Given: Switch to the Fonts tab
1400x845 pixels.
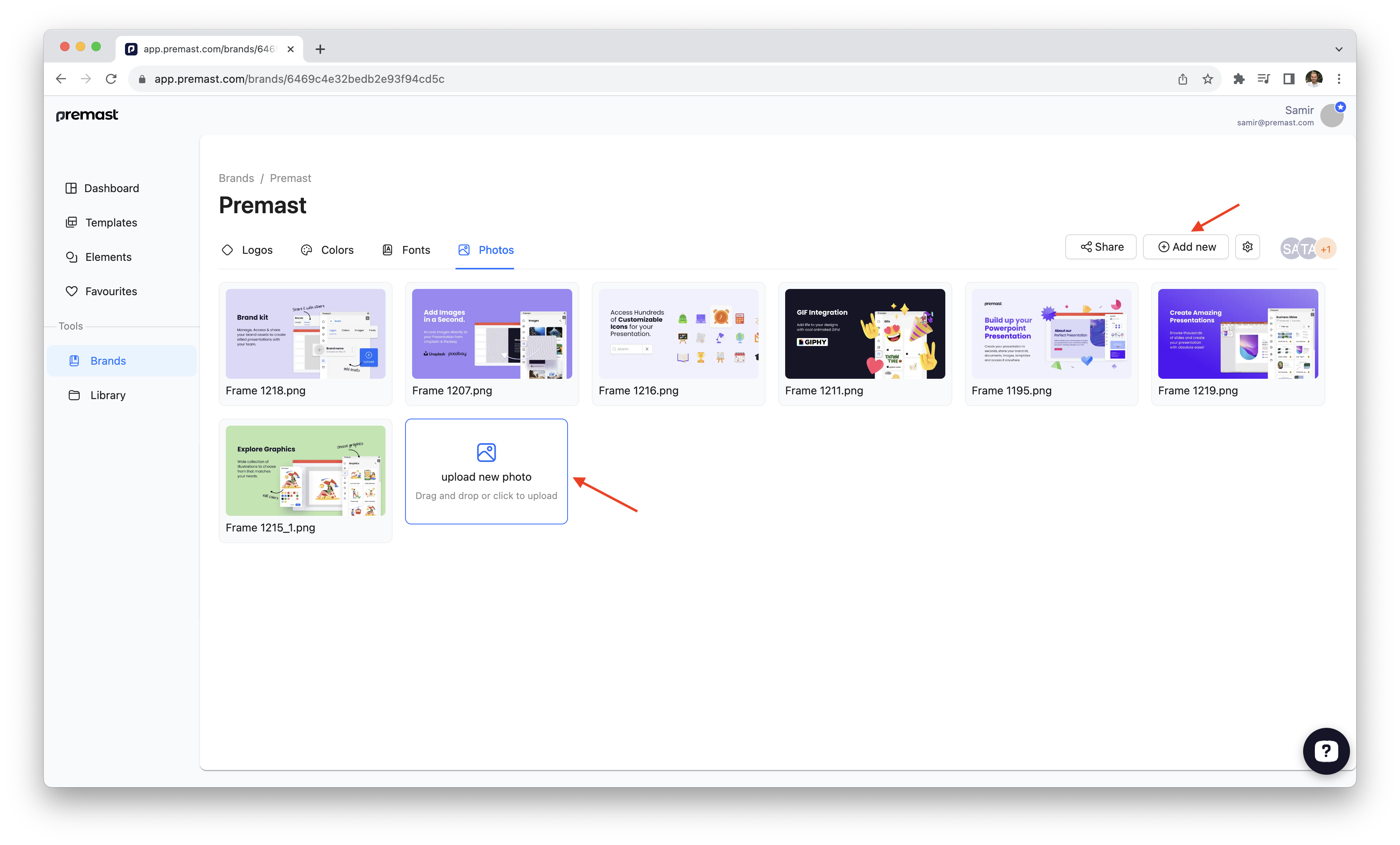Looking at the screenshot, I should [x=406, y=250].
